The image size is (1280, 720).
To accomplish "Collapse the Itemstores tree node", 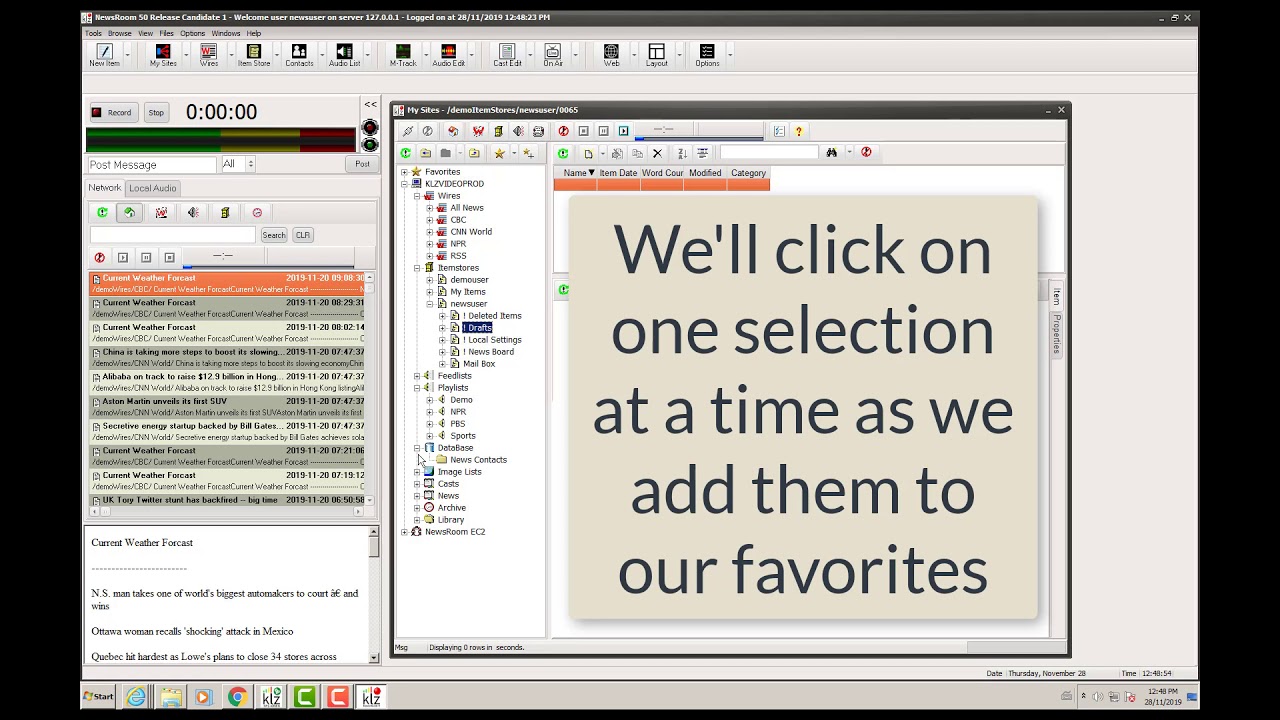I will tap(418, 268).
